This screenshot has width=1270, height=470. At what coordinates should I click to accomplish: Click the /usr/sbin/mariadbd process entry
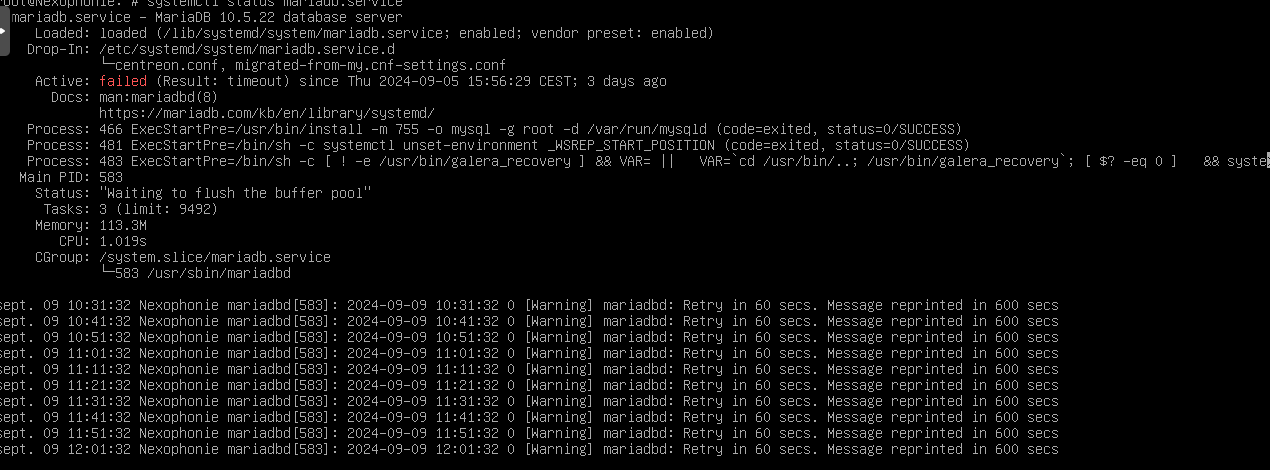click(219, 273)
